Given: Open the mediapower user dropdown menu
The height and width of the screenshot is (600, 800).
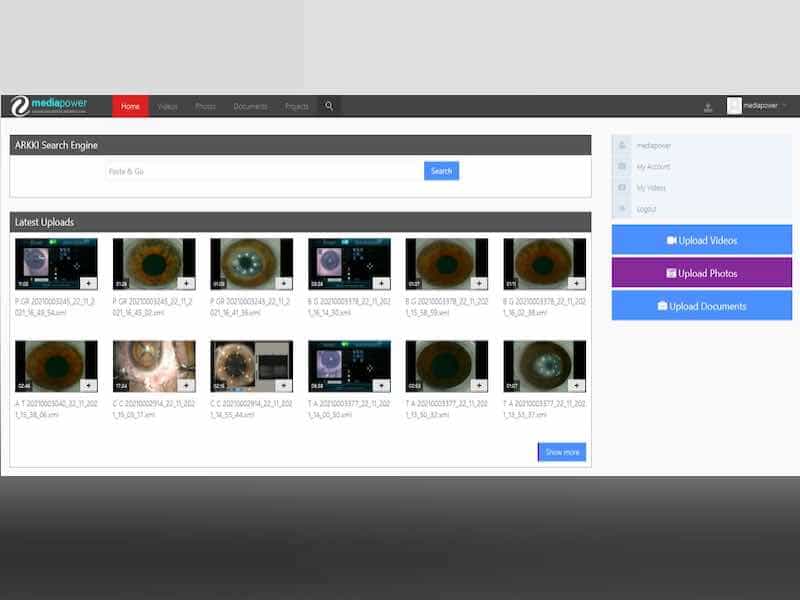Looking at the screenshot, I should tap(758, 106).
